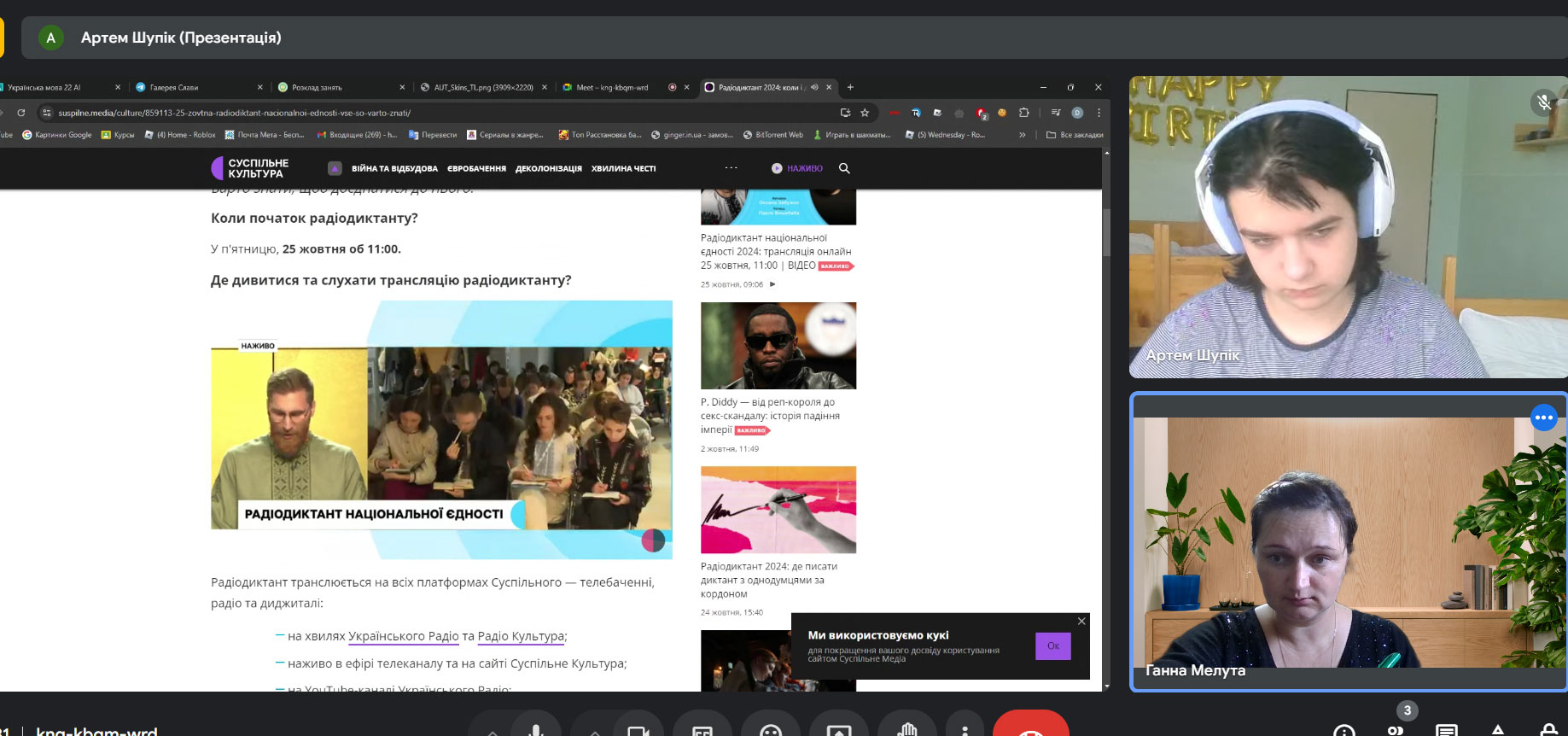Screen dimensions: 1568x736
Task: Open the search icon on Suspilne Kultura
Action: click(844, 168)
